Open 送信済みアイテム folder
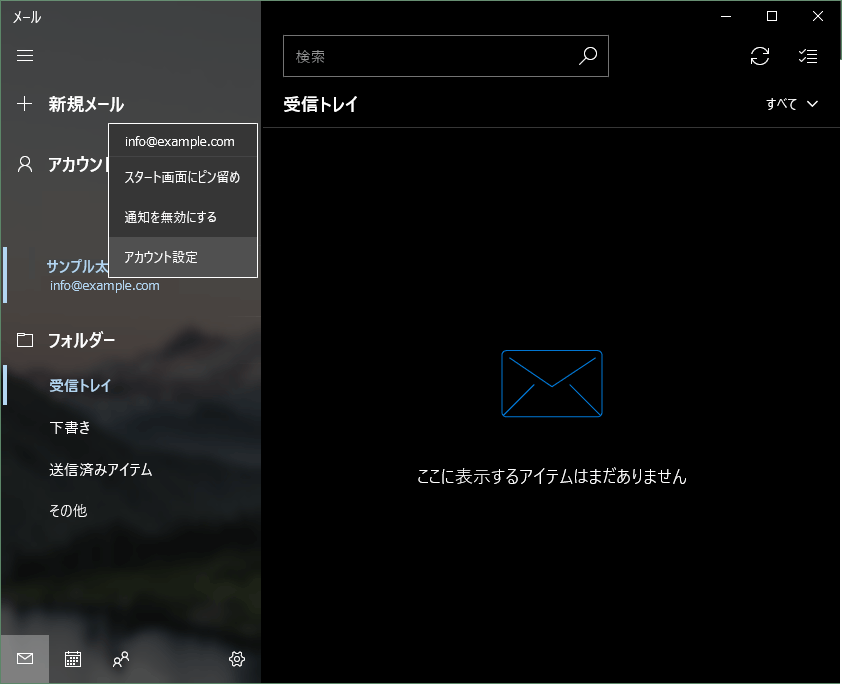Viewport: 842px width, 684px height. [101, 469]
